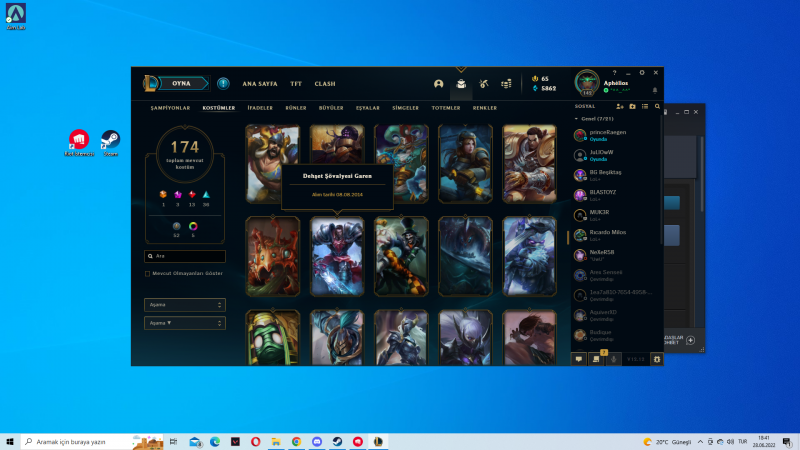Open the TFT section

(296, 84)
